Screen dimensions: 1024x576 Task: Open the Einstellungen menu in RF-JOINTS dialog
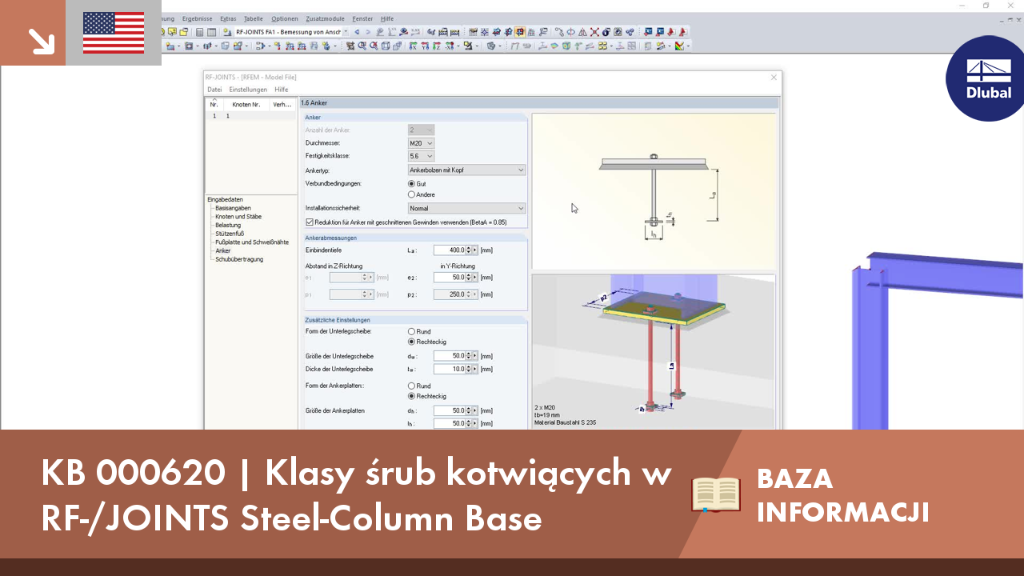pos(248,89)
